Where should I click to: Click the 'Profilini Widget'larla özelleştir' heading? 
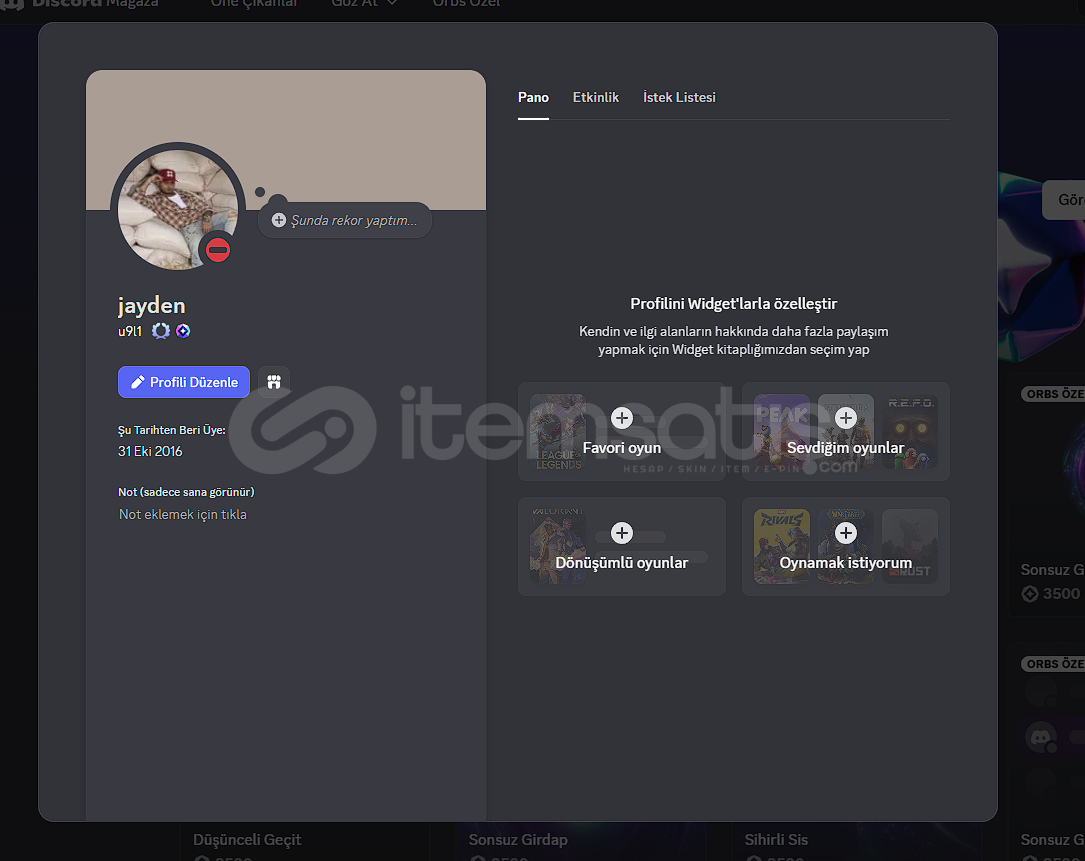pyautogui.click(x=733, y=304)
